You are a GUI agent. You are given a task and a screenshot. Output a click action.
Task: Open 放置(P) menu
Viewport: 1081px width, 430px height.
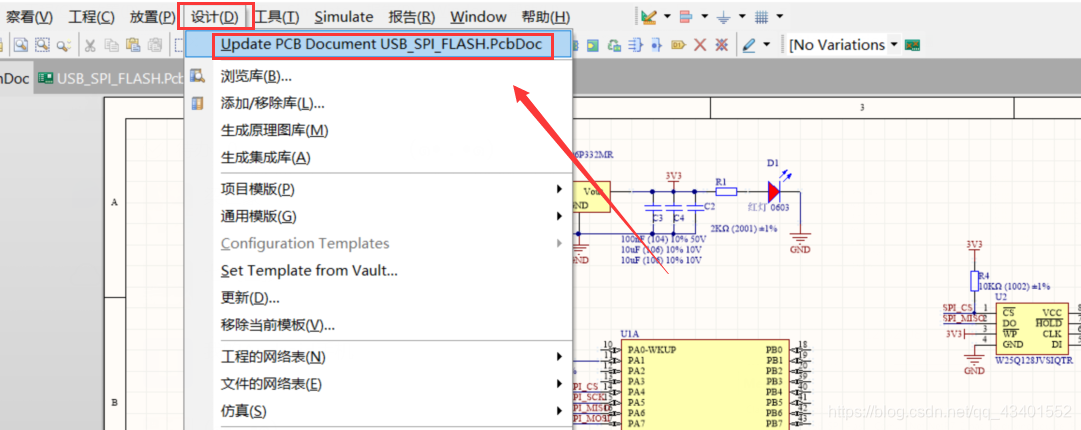[x=152, y=17]
